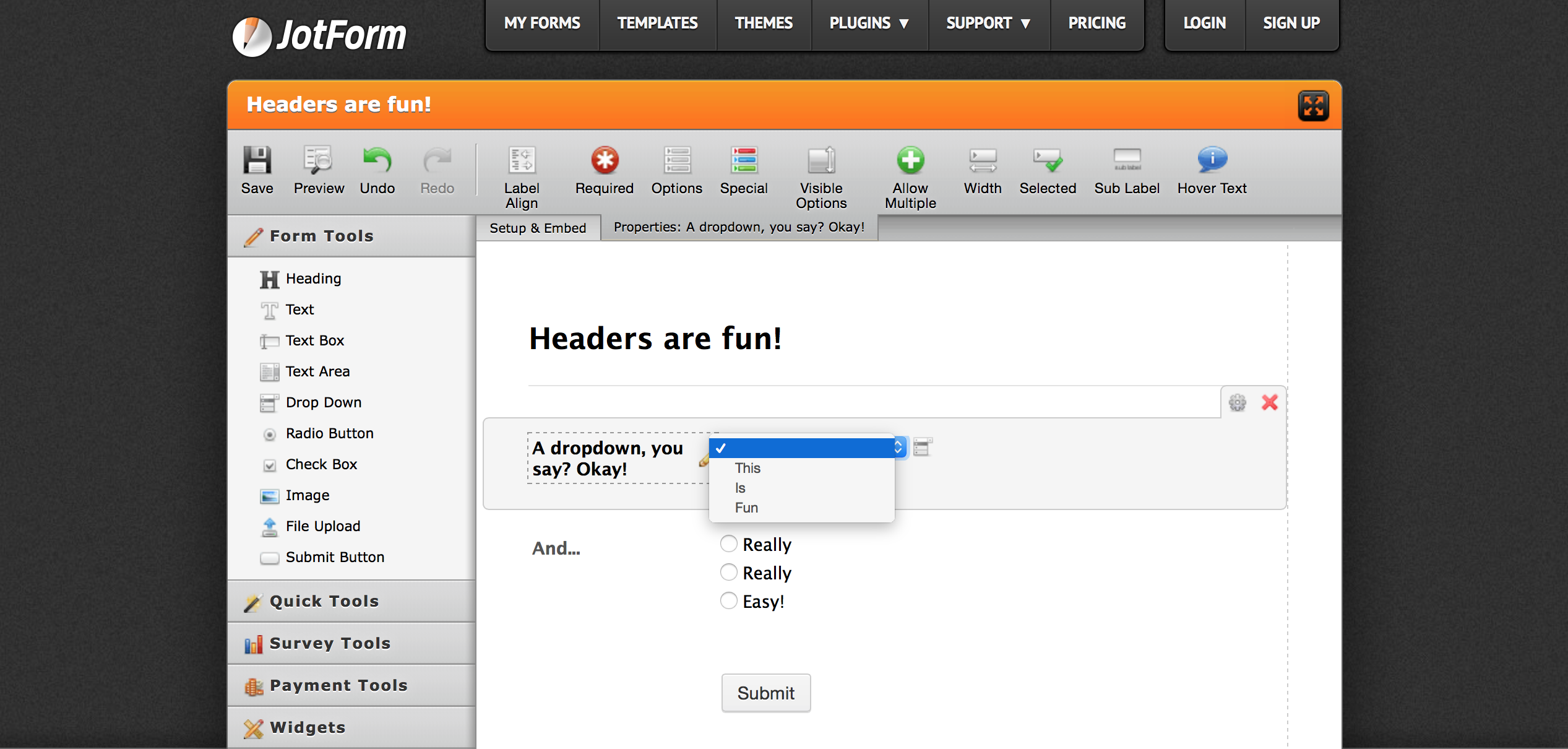
Task: Click the Save floppy disk icon
Action: coord(257,161)
